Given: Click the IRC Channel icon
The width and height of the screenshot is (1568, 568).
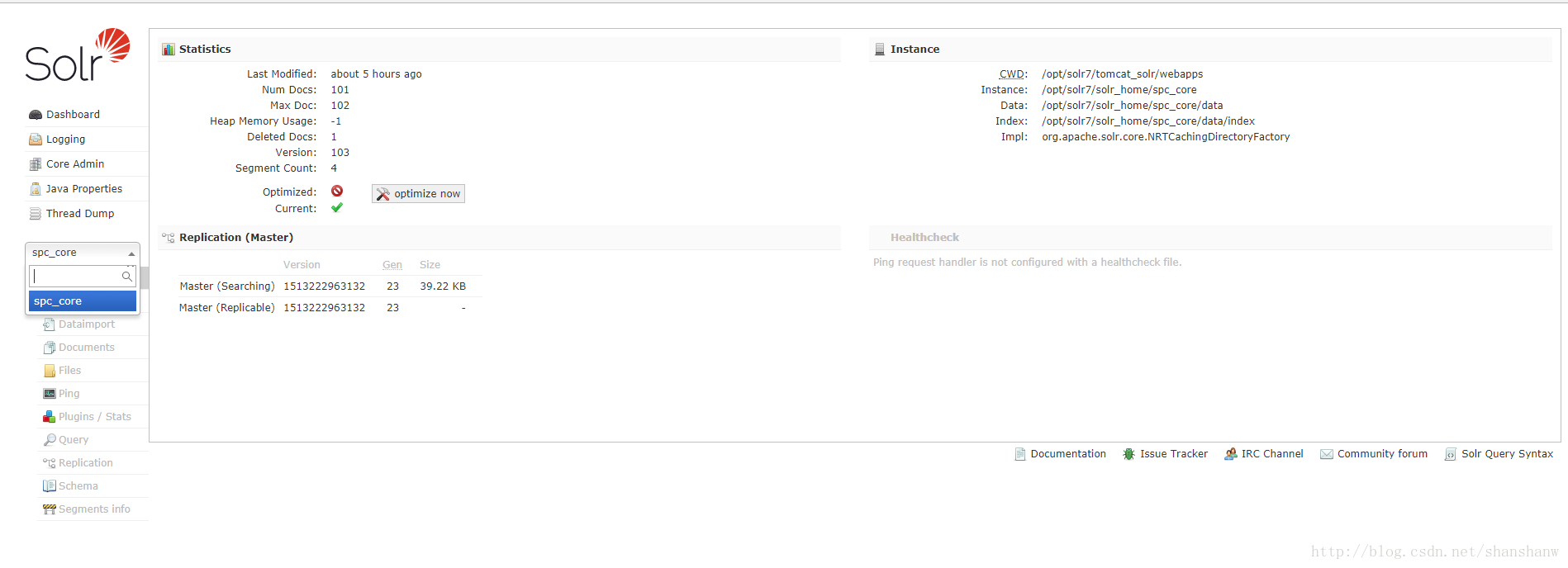Looking at the screenshot, I should (1231, 454).
